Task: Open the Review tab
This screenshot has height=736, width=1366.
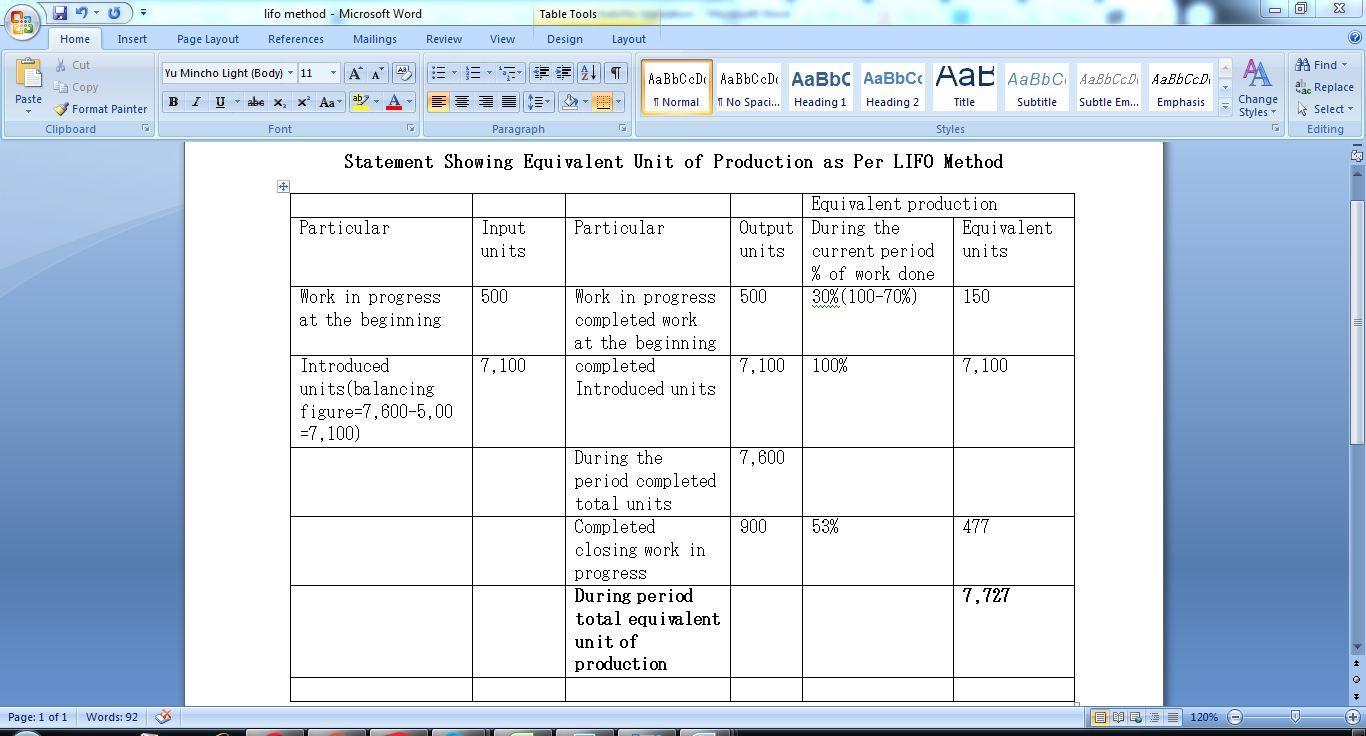Action: click(444, 39)
